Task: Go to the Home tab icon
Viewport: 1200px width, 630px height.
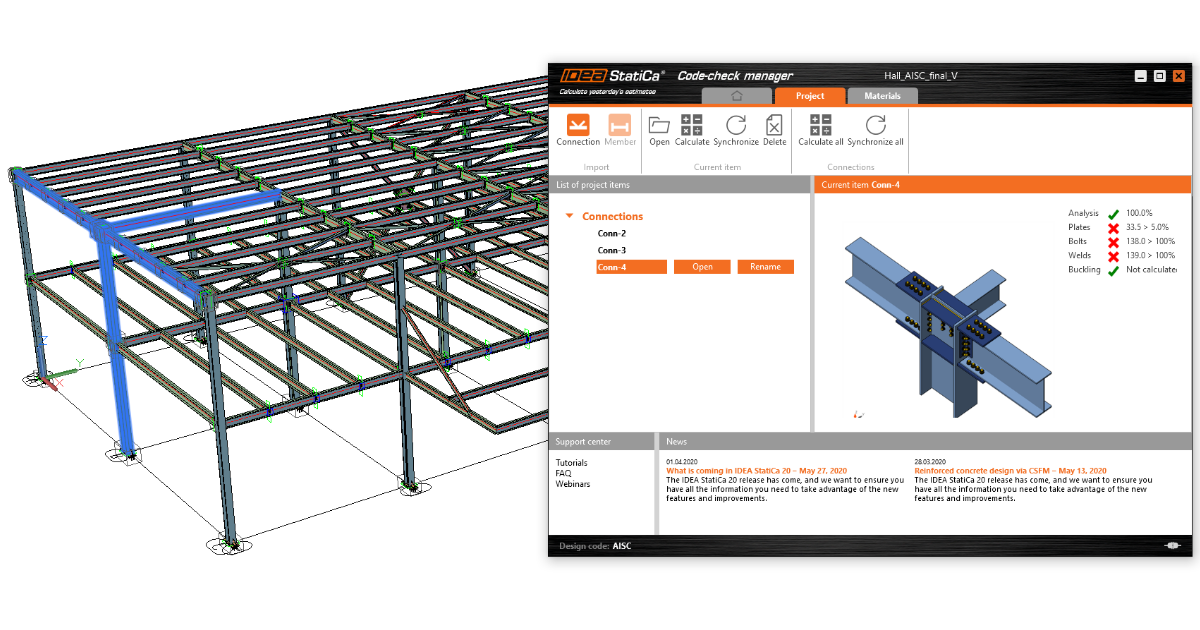Action: 737,96
